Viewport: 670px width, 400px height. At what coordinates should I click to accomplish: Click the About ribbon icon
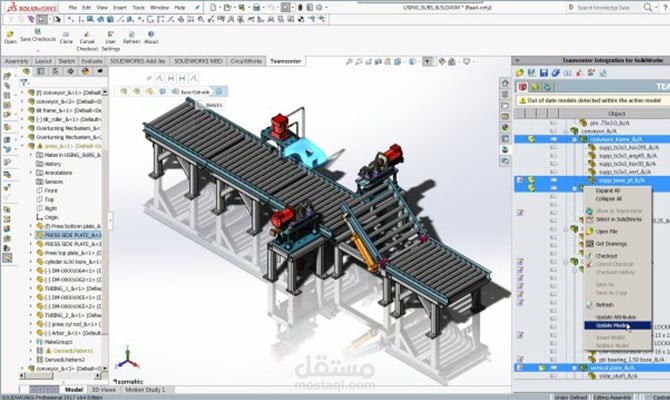pyautogui.click(x=151, y=35)
